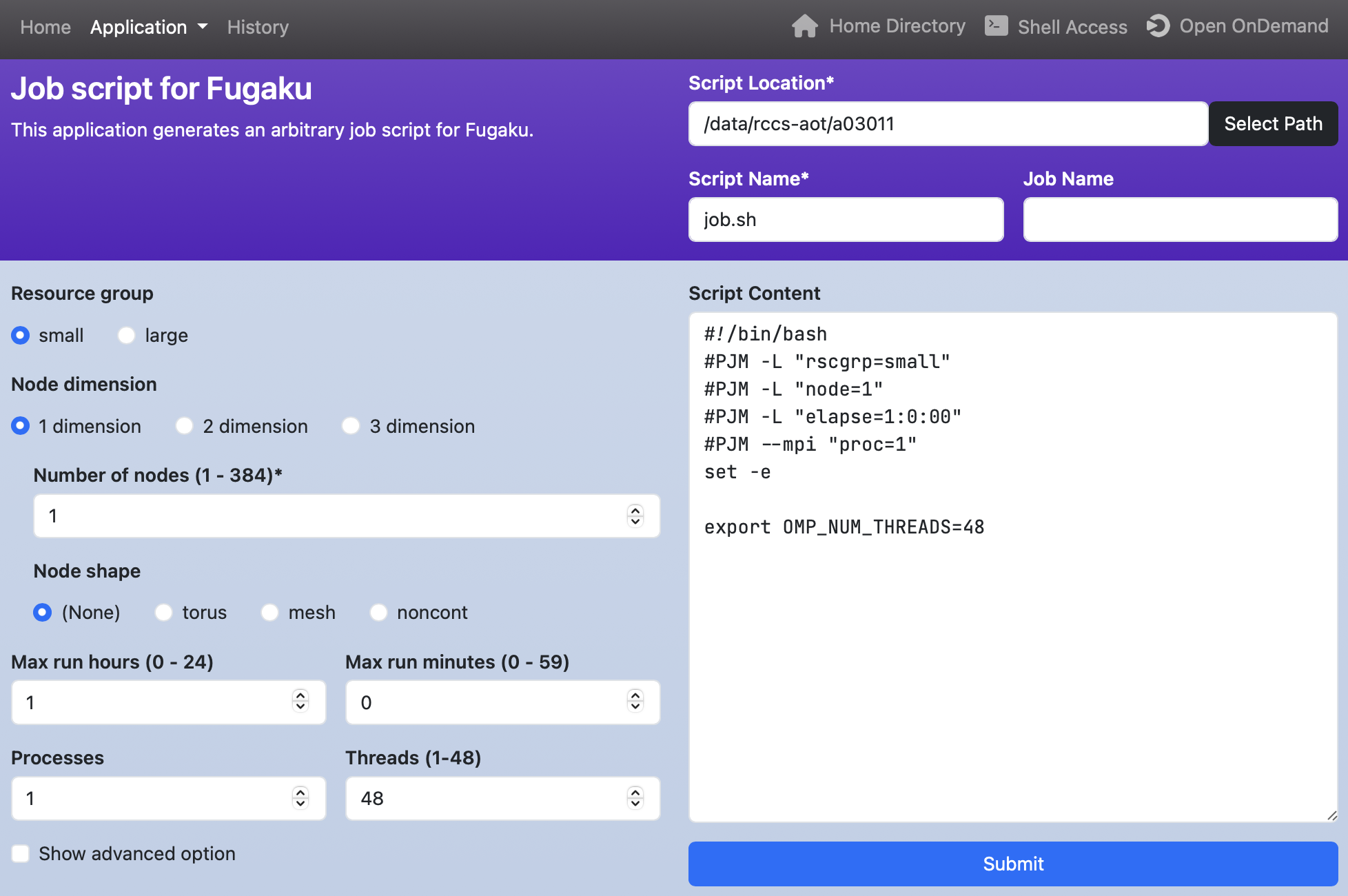1348x896 pixels.
Task: Go to Home in navbar
Action: pyautogui.click(x=45, y=27)
